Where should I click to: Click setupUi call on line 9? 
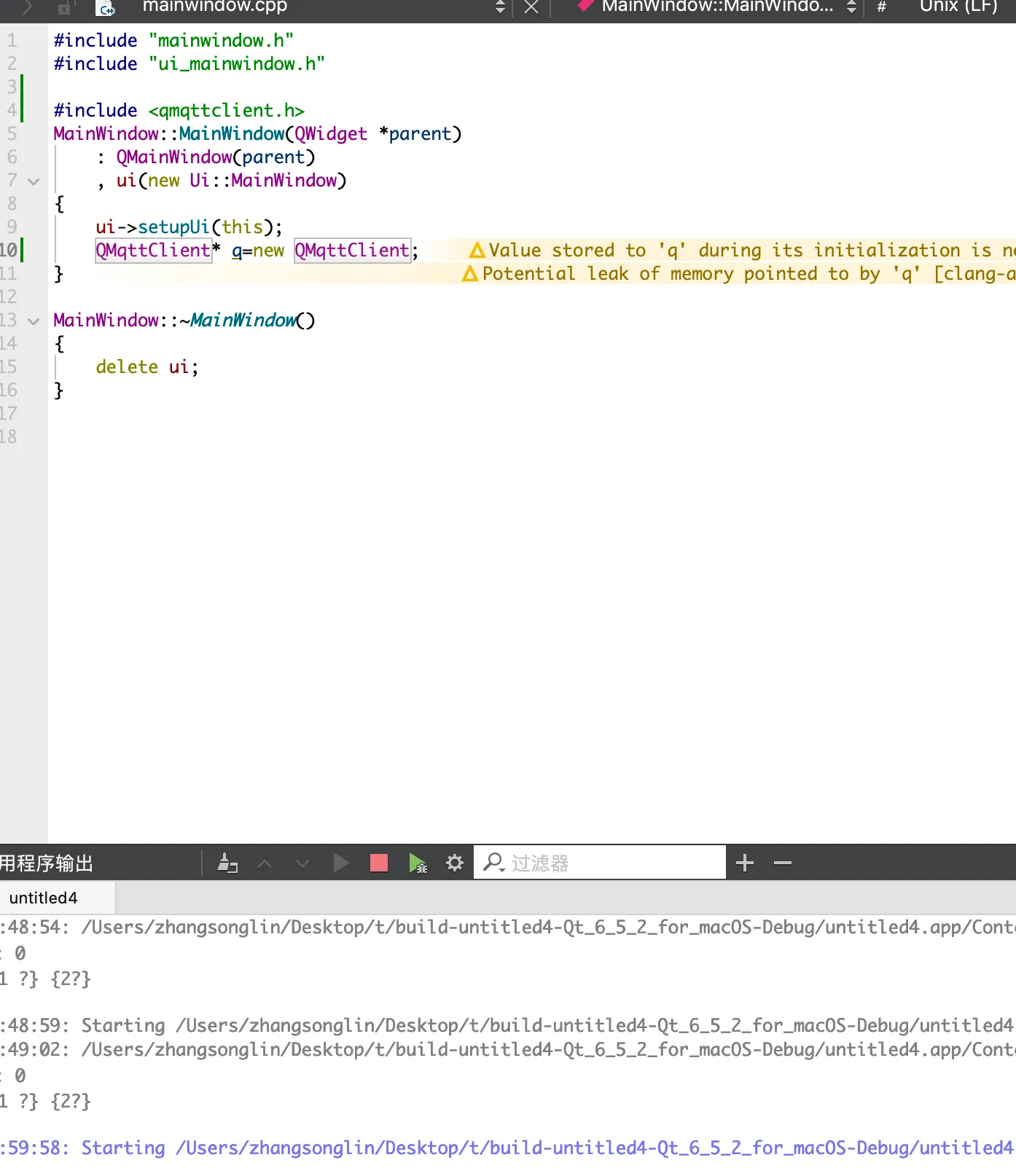pos(173,227)
